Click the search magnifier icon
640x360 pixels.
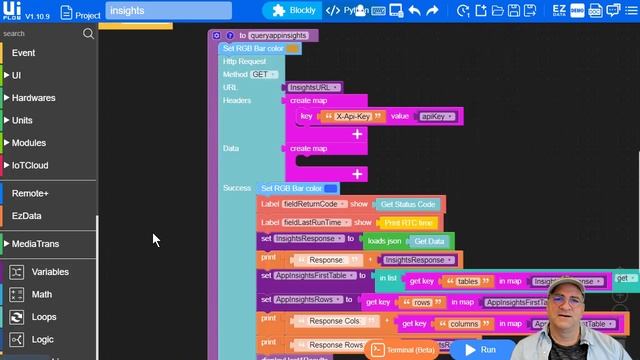[x=88, y=33]
